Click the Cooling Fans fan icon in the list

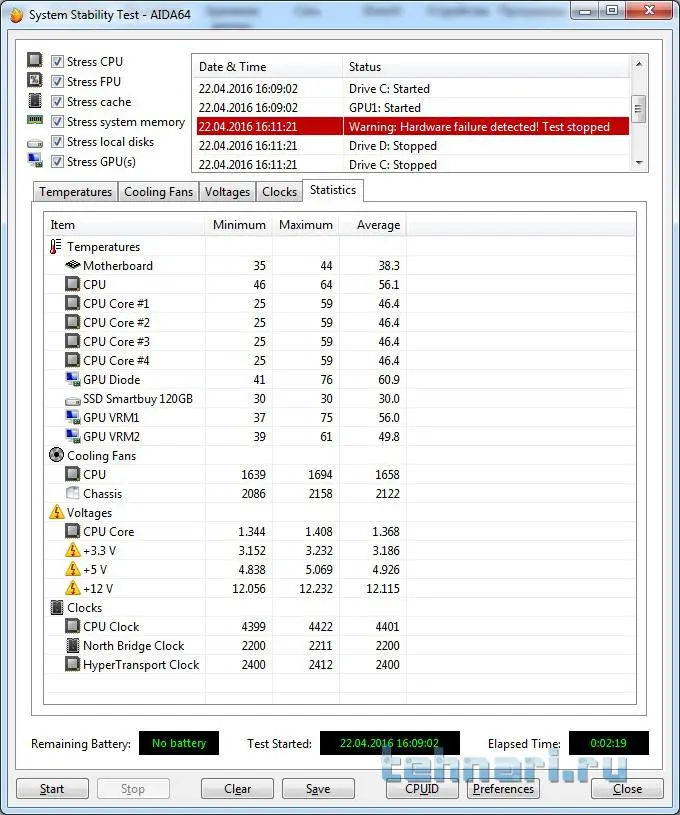56,455
